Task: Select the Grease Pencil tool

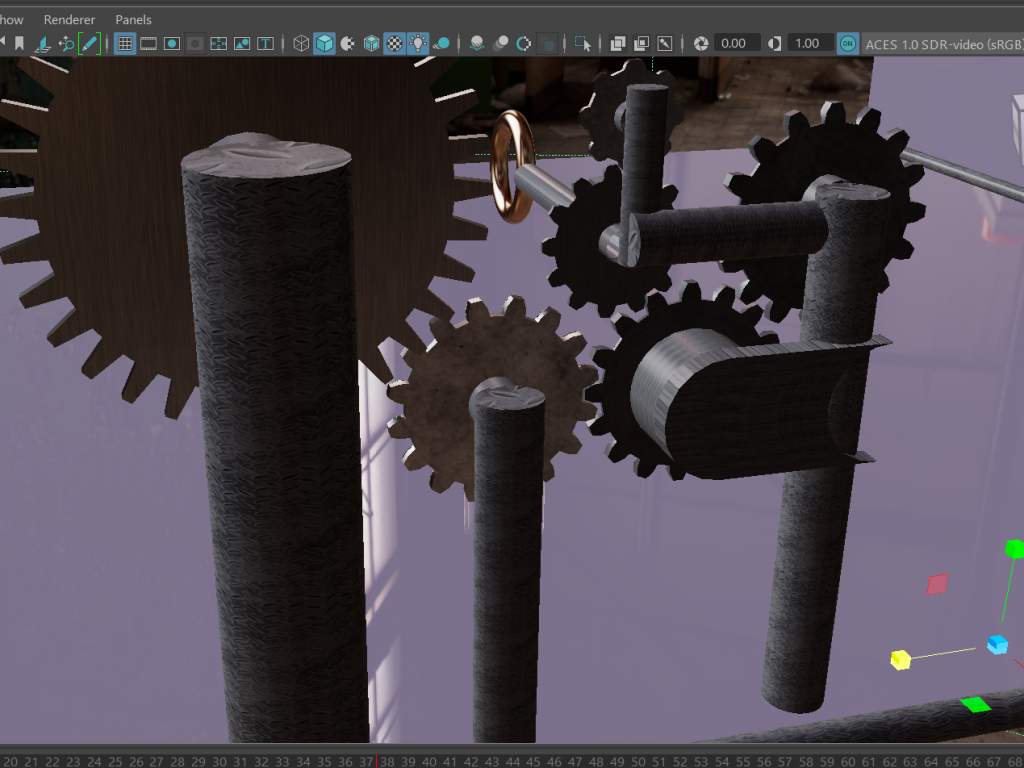Action: [x=89, y=44]
